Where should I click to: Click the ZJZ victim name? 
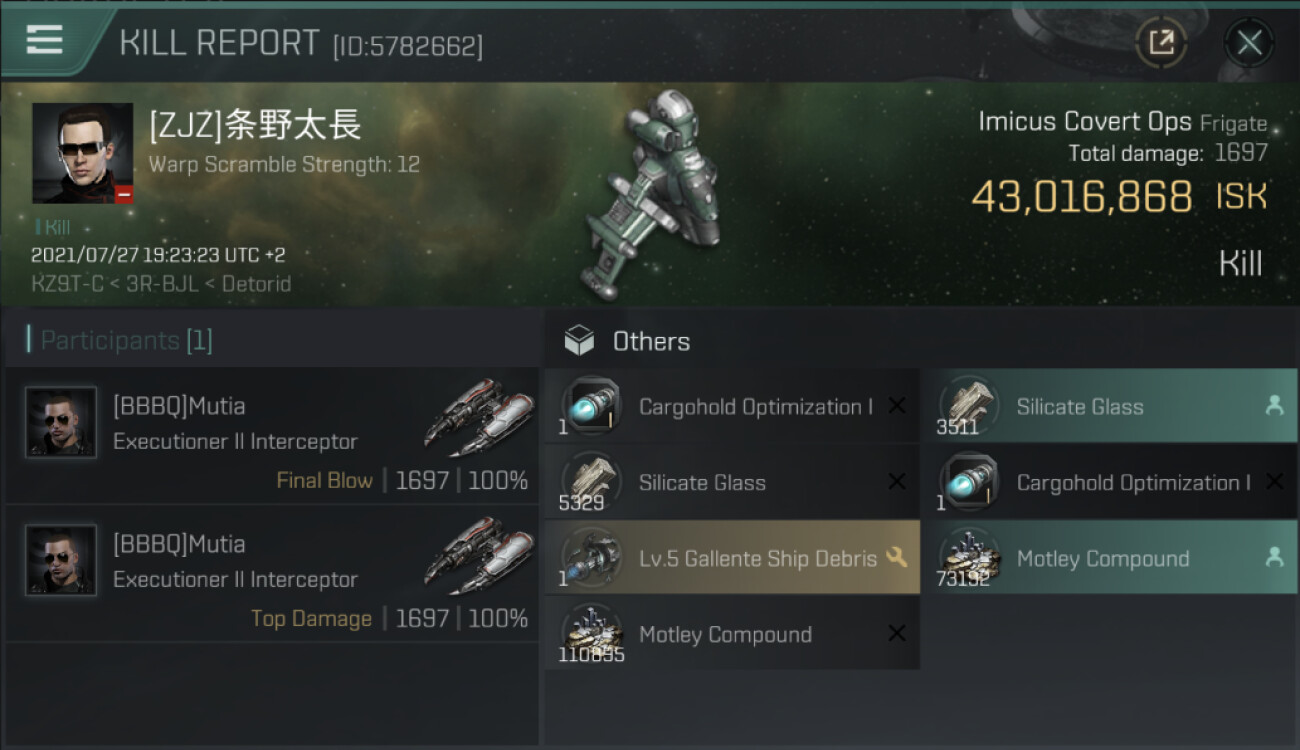pyautogui.click(x=255, y=125)
